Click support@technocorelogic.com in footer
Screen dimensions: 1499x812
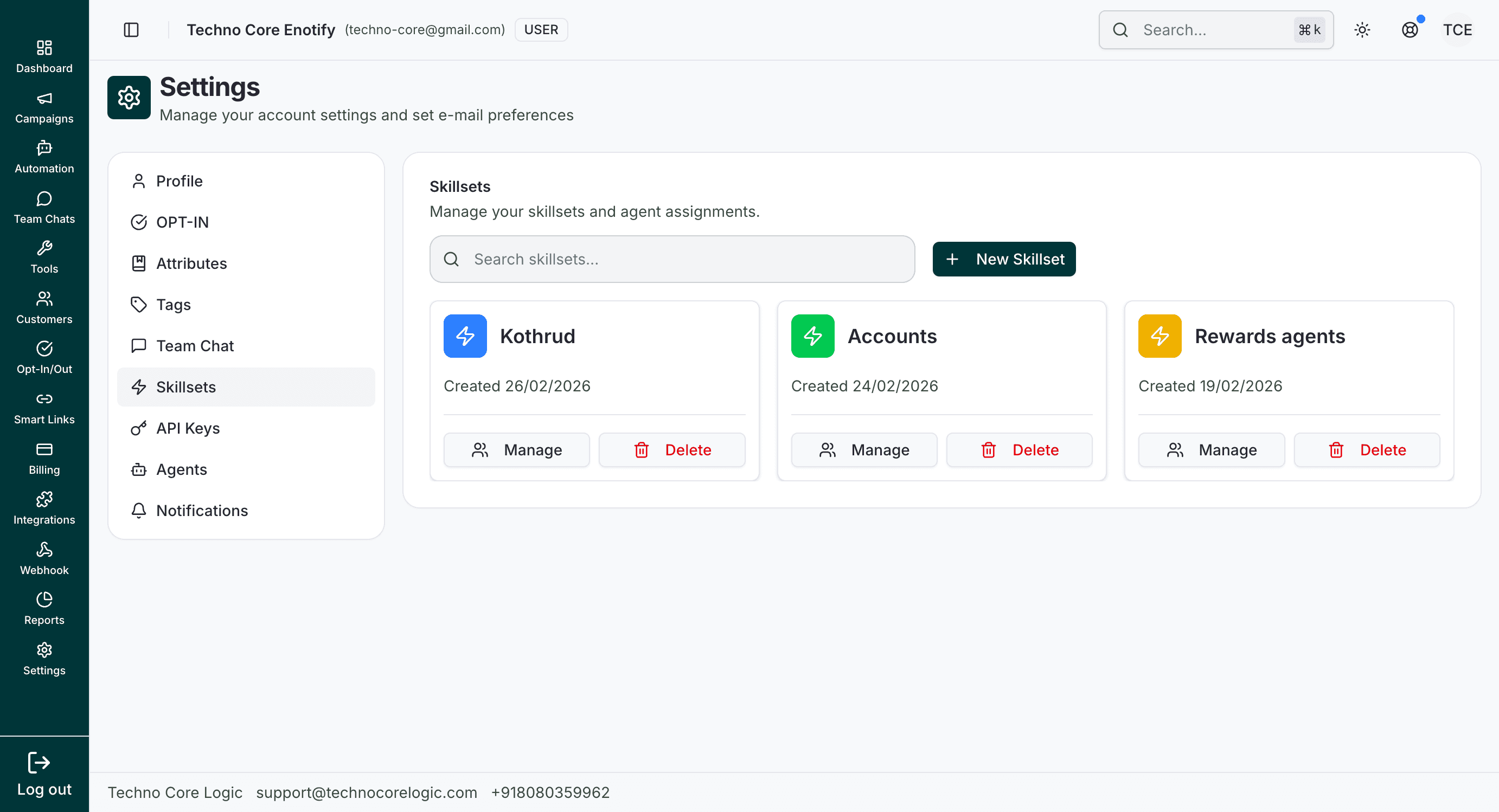click(x=367, y=792)
